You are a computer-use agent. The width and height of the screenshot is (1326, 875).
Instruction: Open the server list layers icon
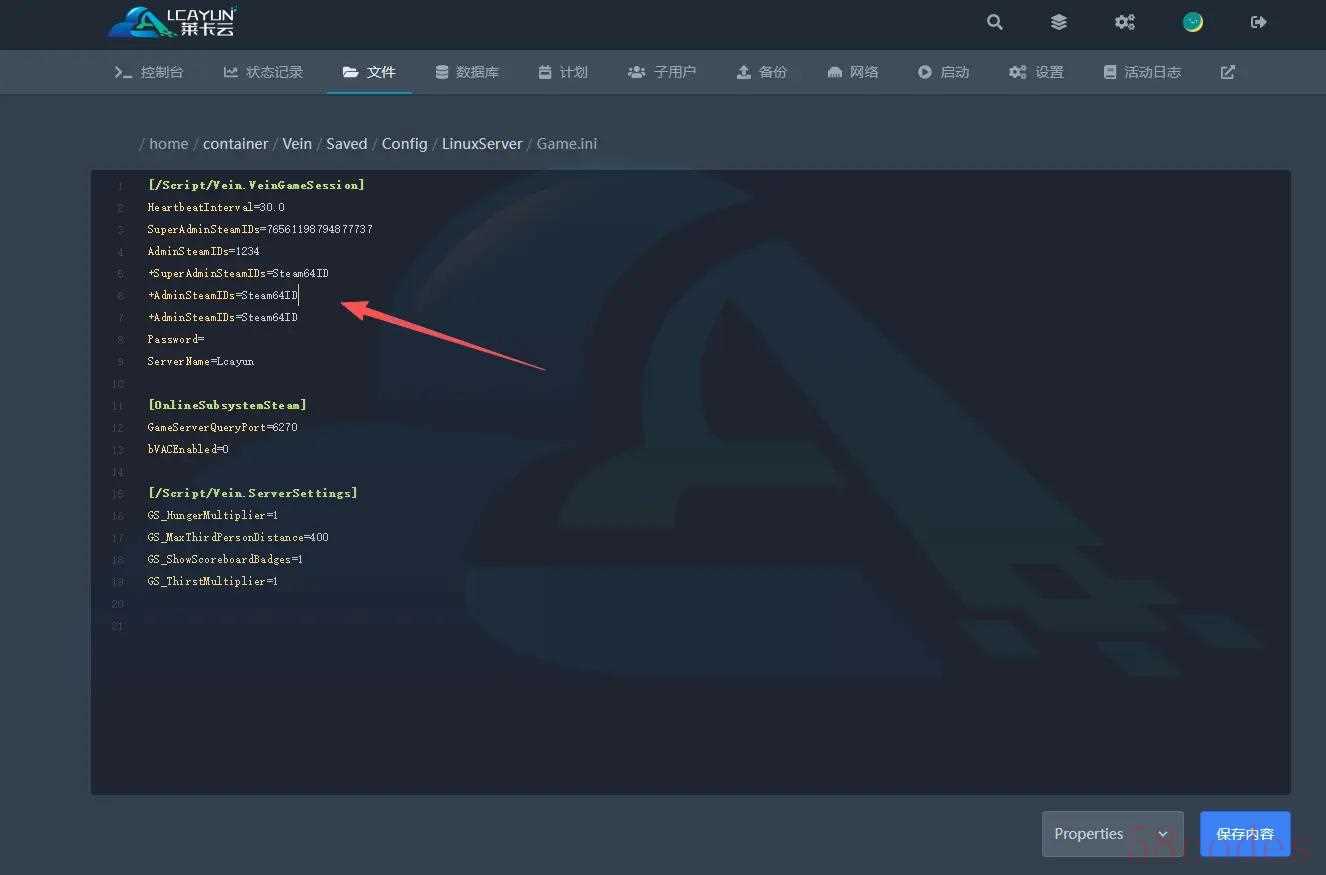click(x=1059, y=22)
